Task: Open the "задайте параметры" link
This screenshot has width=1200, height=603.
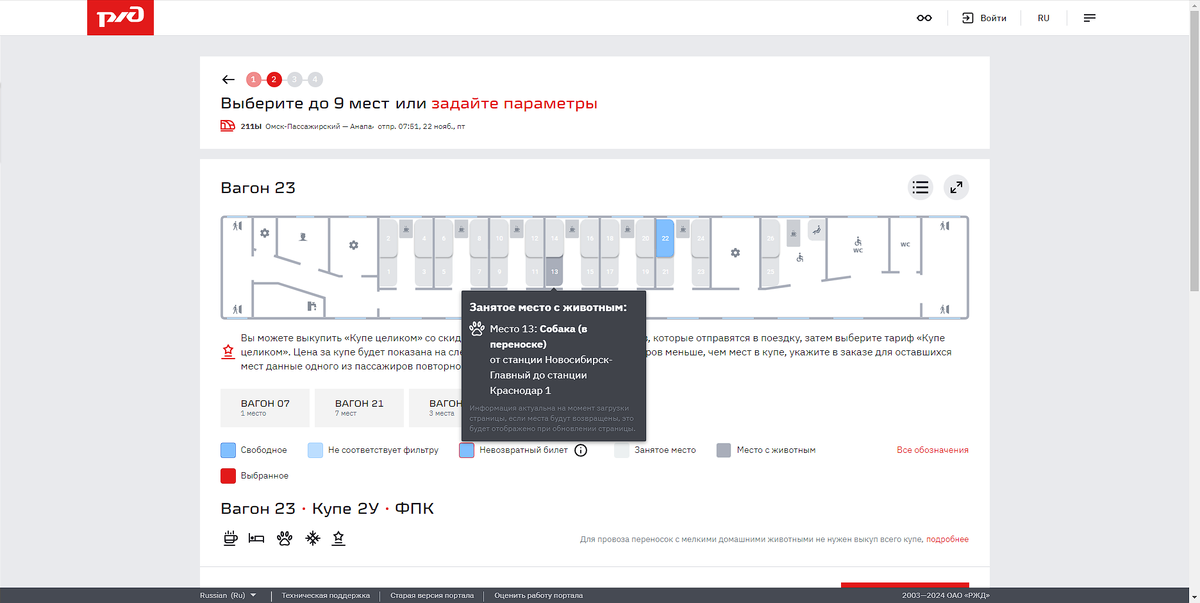Action: click(514, 103)
